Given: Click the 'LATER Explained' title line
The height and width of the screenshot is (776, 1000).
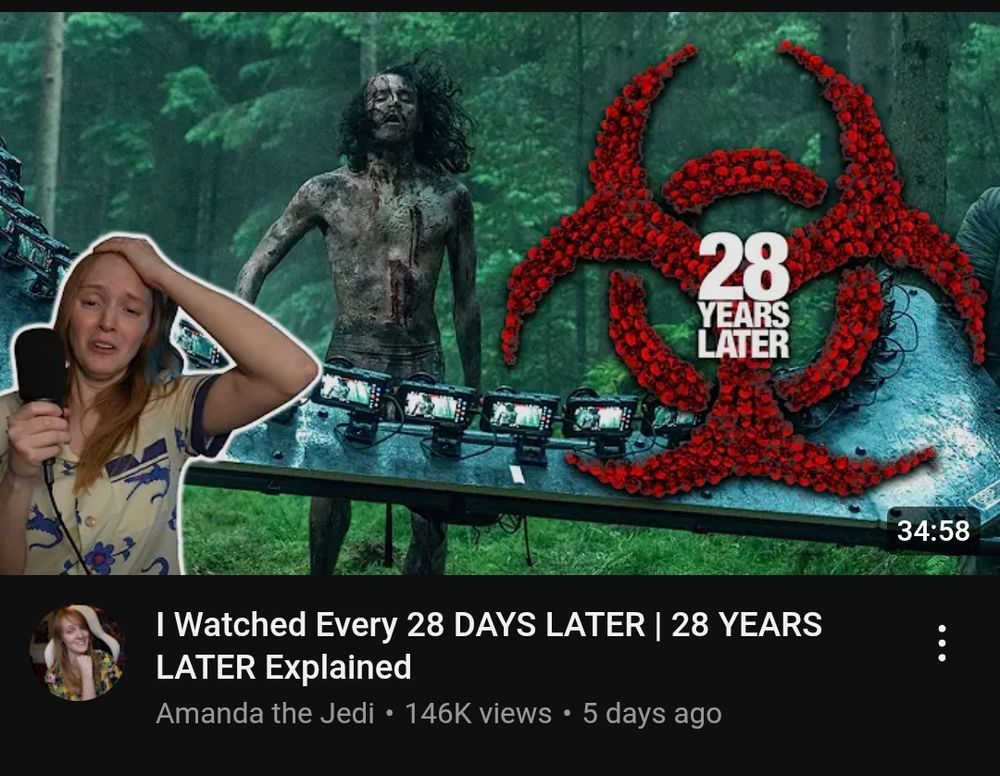Looking at the screenshot, I should pos(284,668).
